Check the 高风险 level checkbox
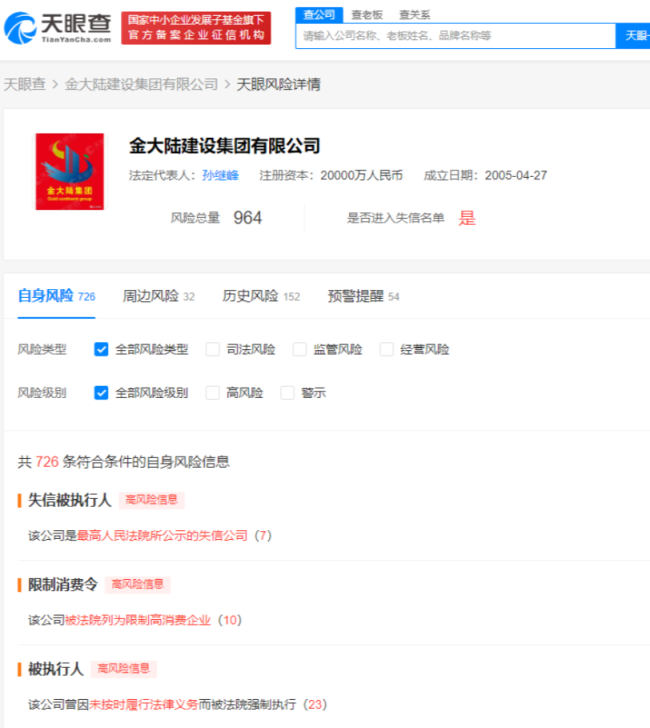The image size is (650, 728). coord(213,393)
